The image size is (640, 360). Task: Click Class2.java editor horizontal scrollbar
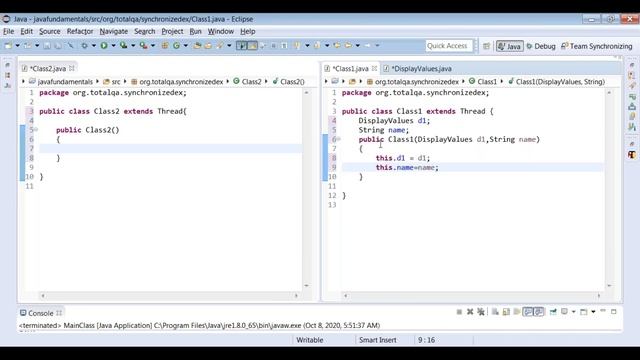pyautogui.click(x=169, y=296)
